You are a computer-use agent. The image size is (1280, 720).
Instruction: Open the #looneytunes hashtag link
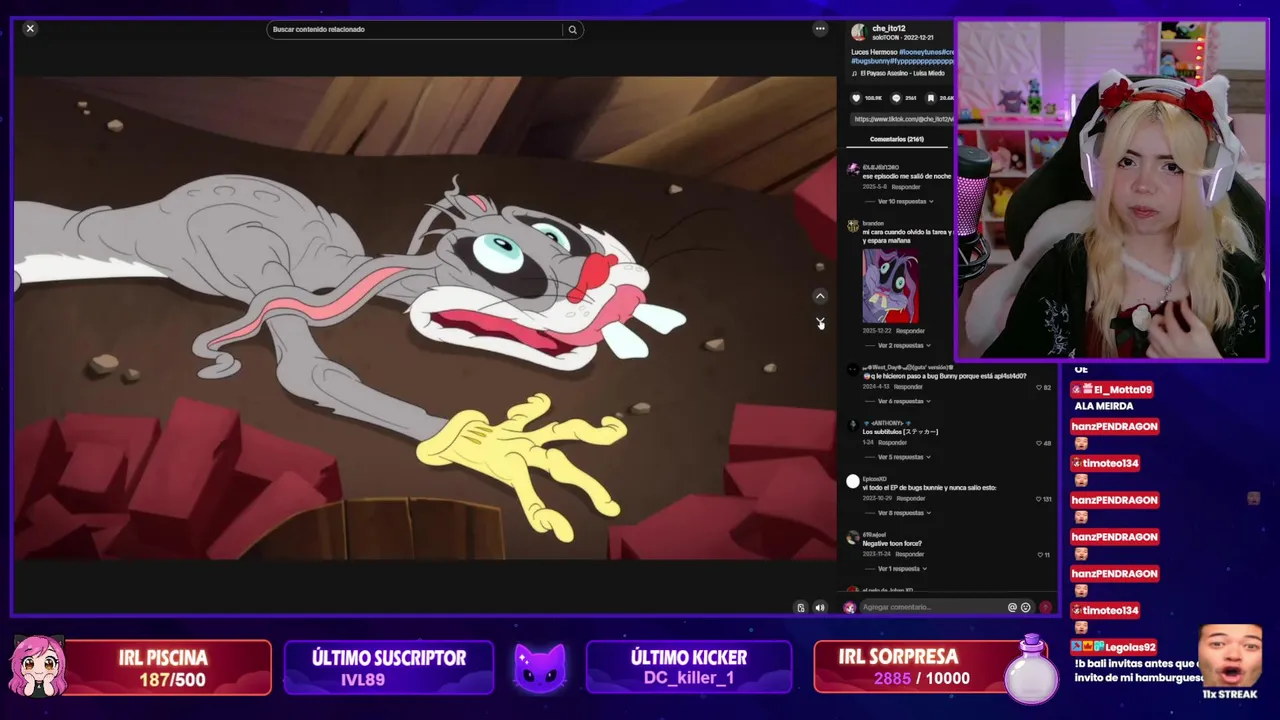(919, 52)
